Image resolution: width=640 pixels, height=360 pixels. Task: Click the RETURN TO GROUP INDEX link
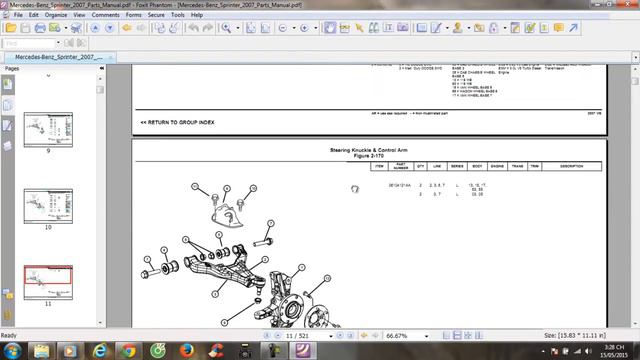[177, 122]
